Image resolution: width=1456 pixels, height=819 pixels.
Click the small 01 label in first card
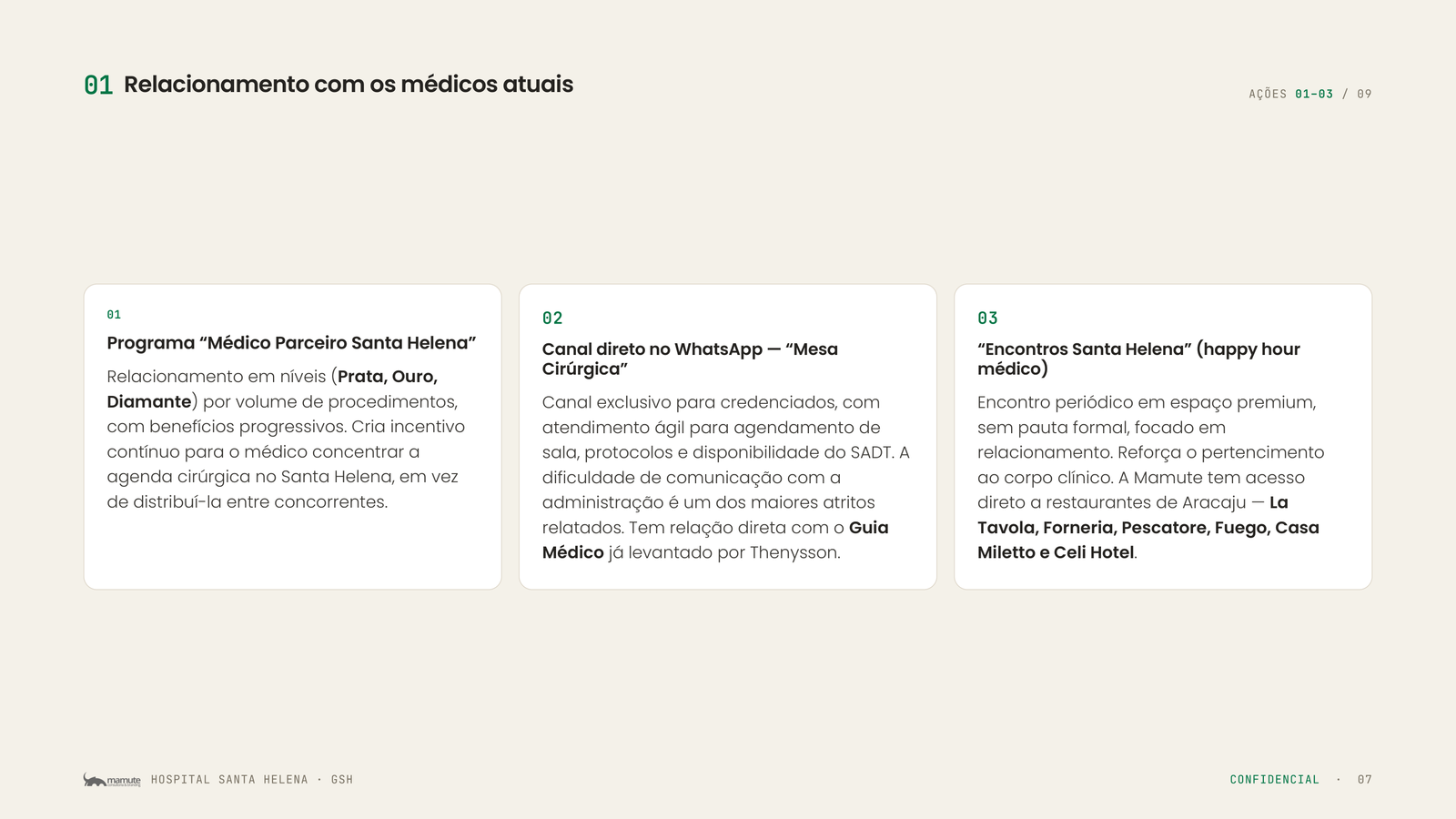(x=114, y=315)
